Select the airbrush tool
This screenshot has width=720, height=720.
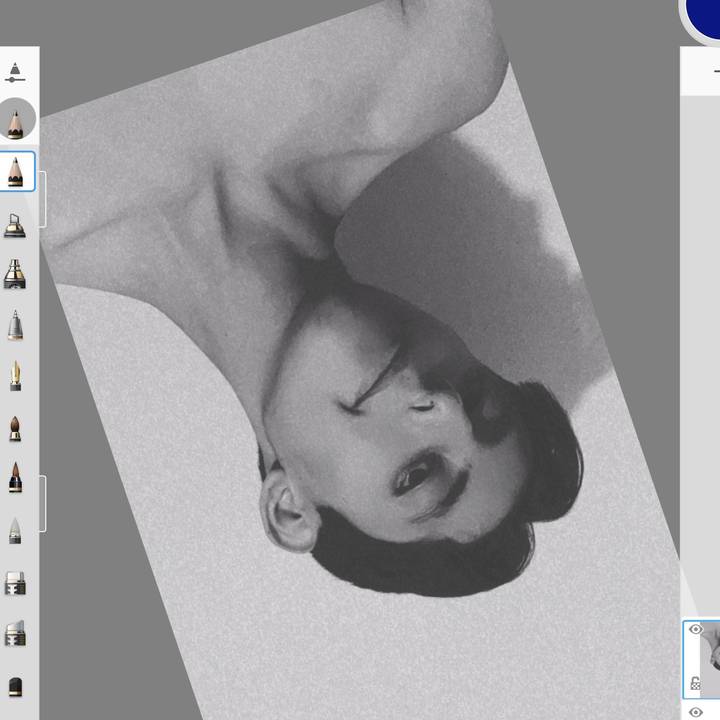tap(15, 224)
